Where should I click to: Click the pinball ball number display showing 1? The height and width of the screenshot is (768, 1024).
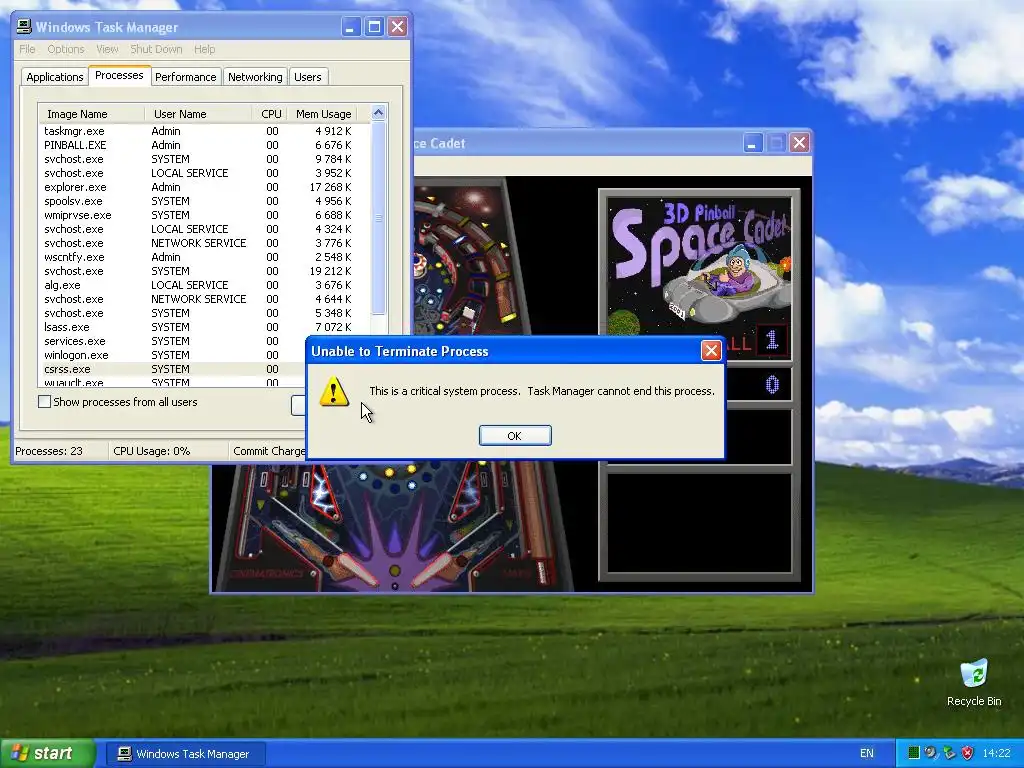click(x=772, y=340)
